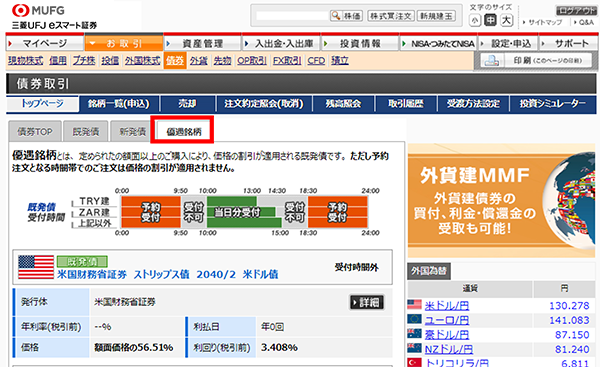This screenshot has width=600, height=367.
Task: Set the text size to 中
Action: (490, 20)
